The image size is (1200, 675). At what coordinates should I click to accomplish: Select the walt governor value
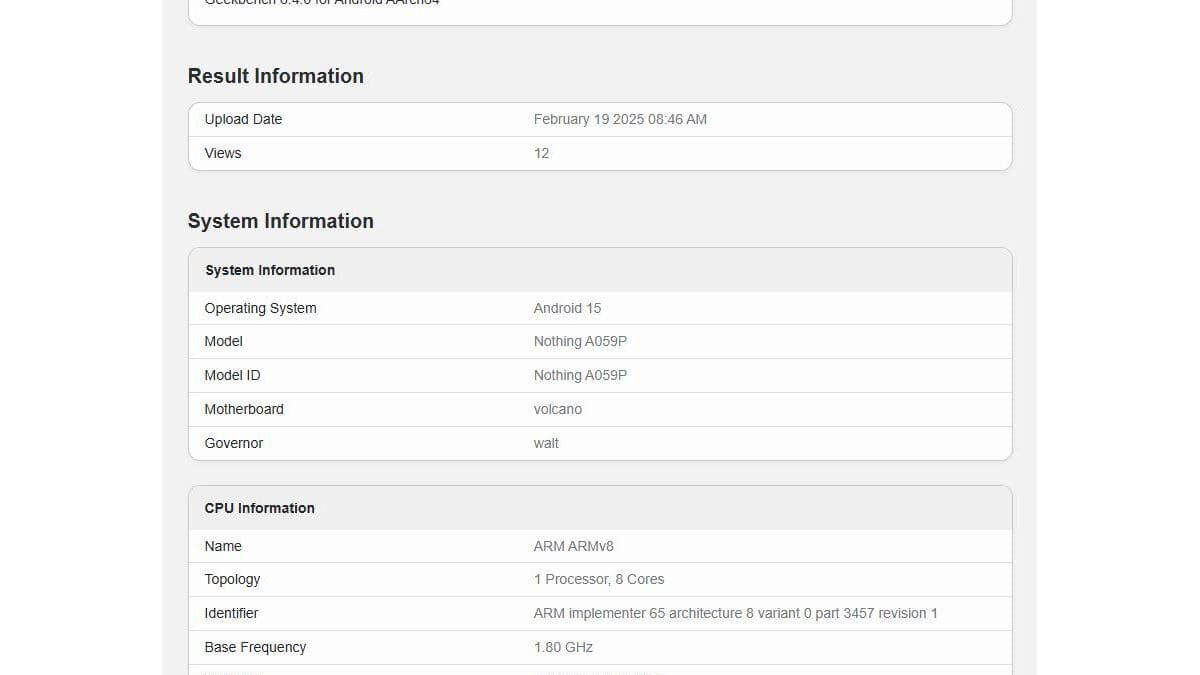[546, 443]
